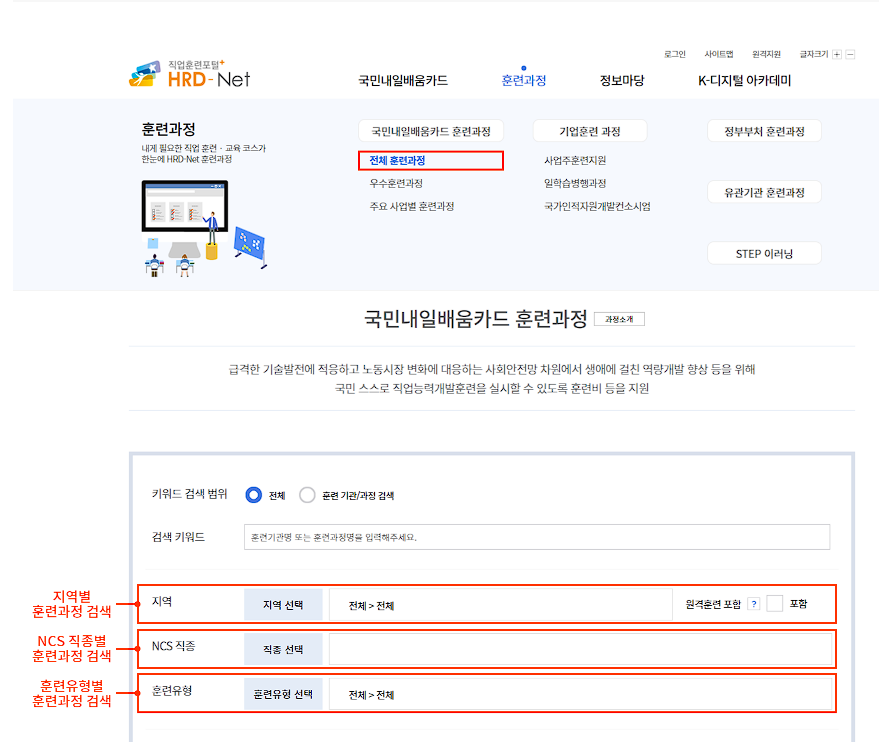Image resolution: width=879 pixels, height=742 pixels.
Task: Open the 훈련유형 선택 training type selector
Action: [284, 693]
